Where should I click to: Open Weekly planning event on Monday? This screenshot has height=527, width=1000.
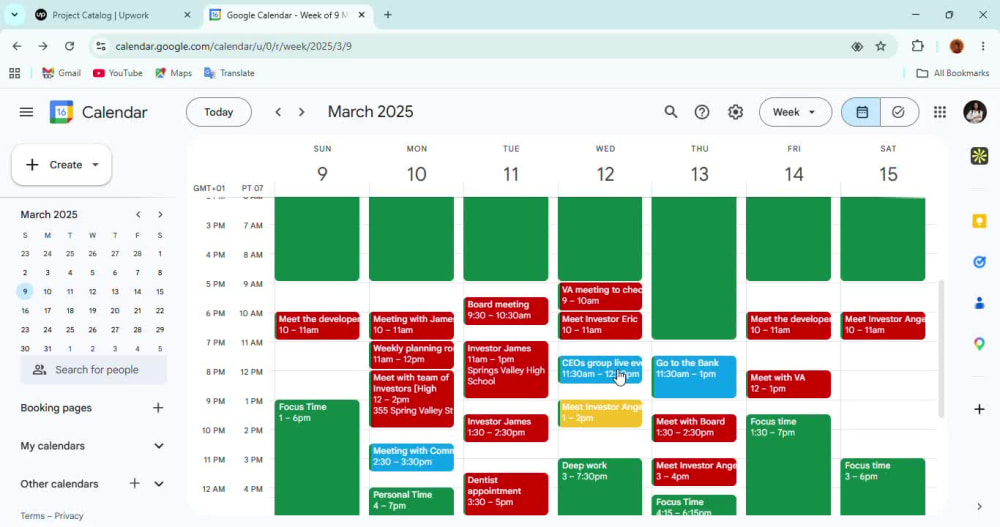[411, 354]
